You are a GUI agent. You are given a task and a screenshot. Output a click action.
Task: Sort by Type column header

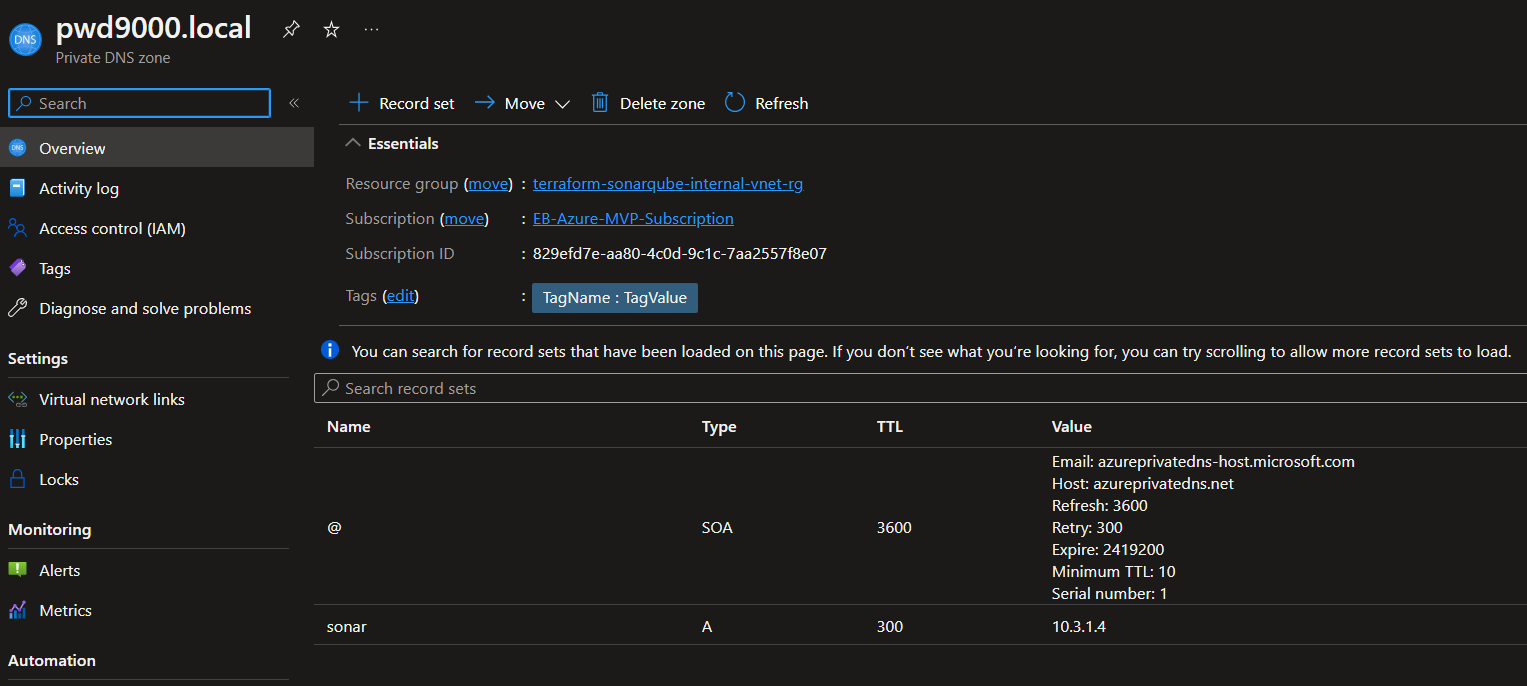[719, 426]
